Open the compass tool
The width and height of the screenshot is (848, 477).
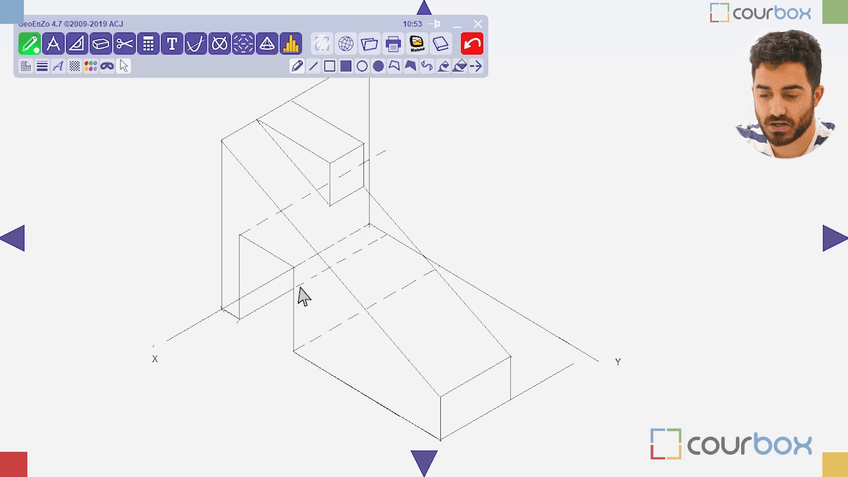coord(53,43)
